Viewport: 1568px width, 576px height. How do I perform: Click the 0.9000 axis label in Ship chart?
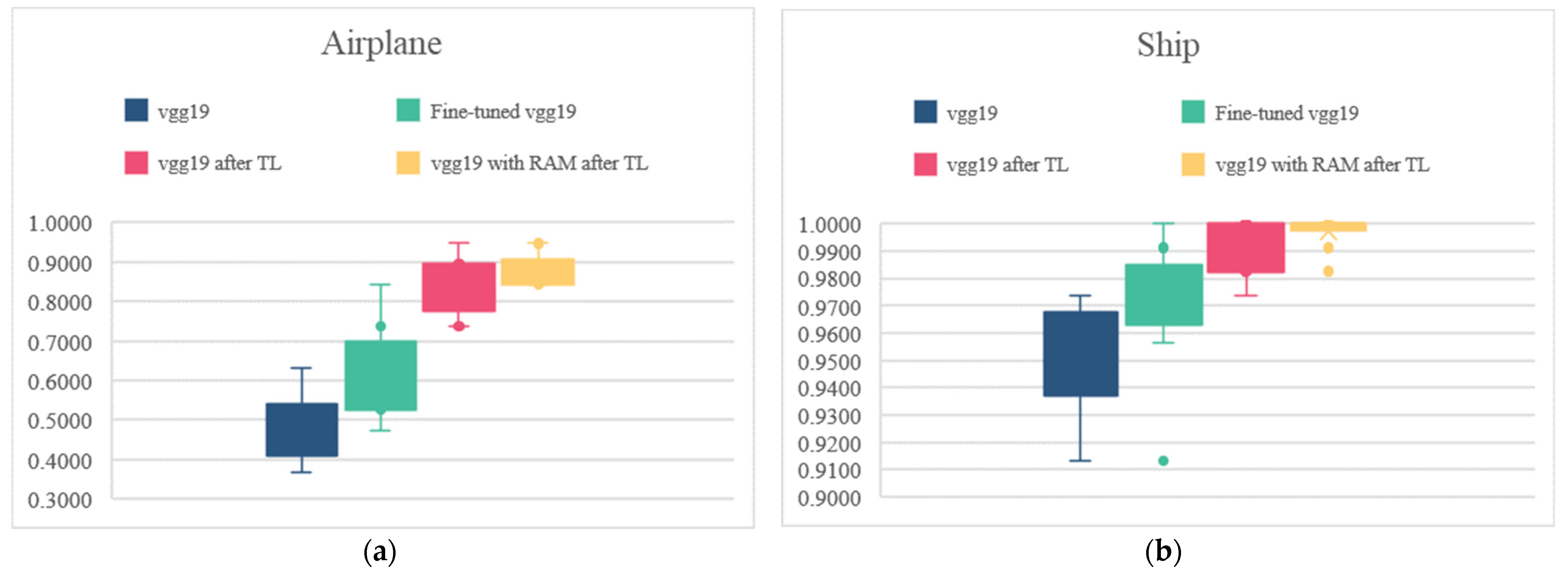click(x=830, y=499)
